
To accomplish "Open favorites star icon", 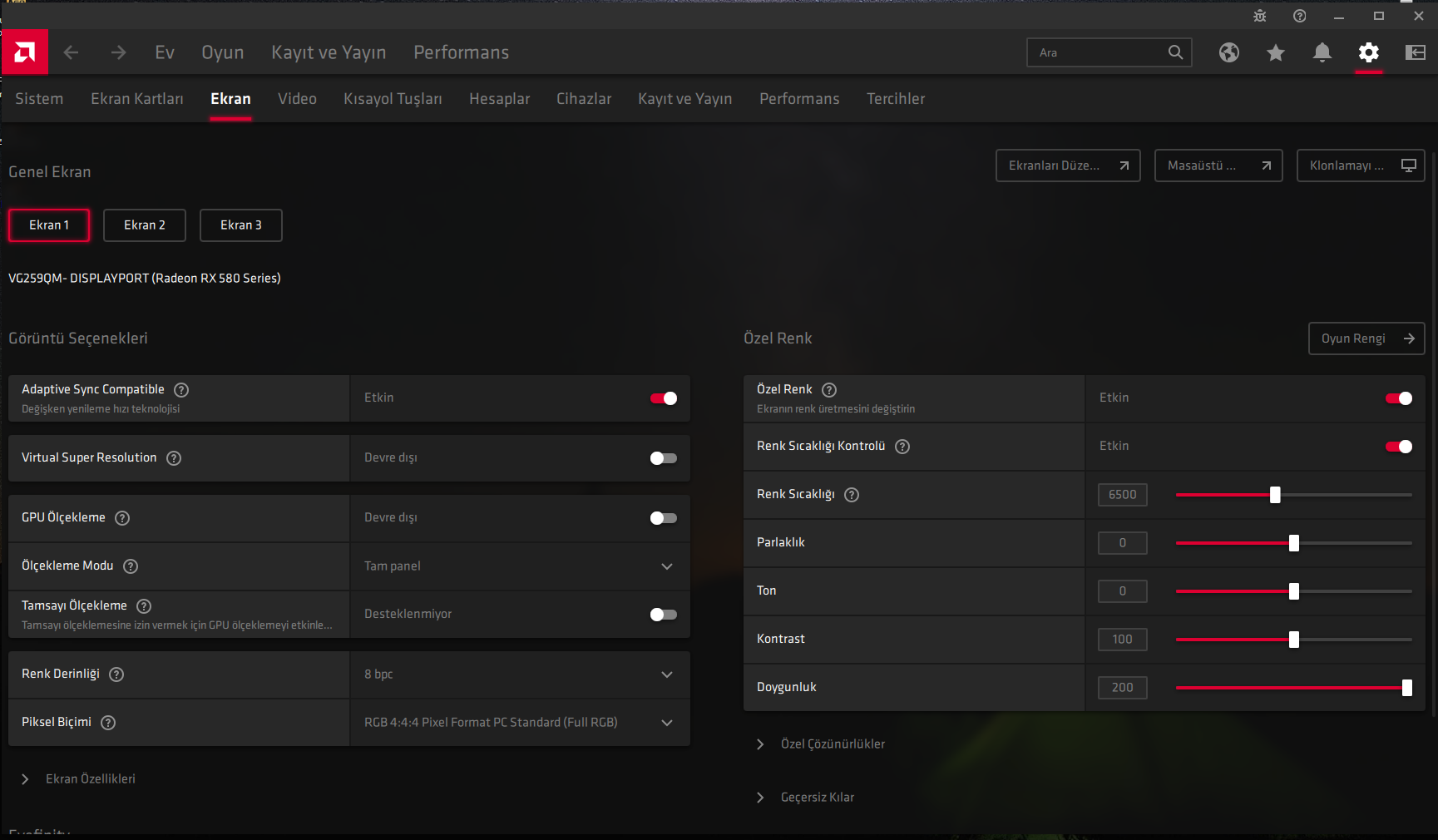I will [1276, 52].
